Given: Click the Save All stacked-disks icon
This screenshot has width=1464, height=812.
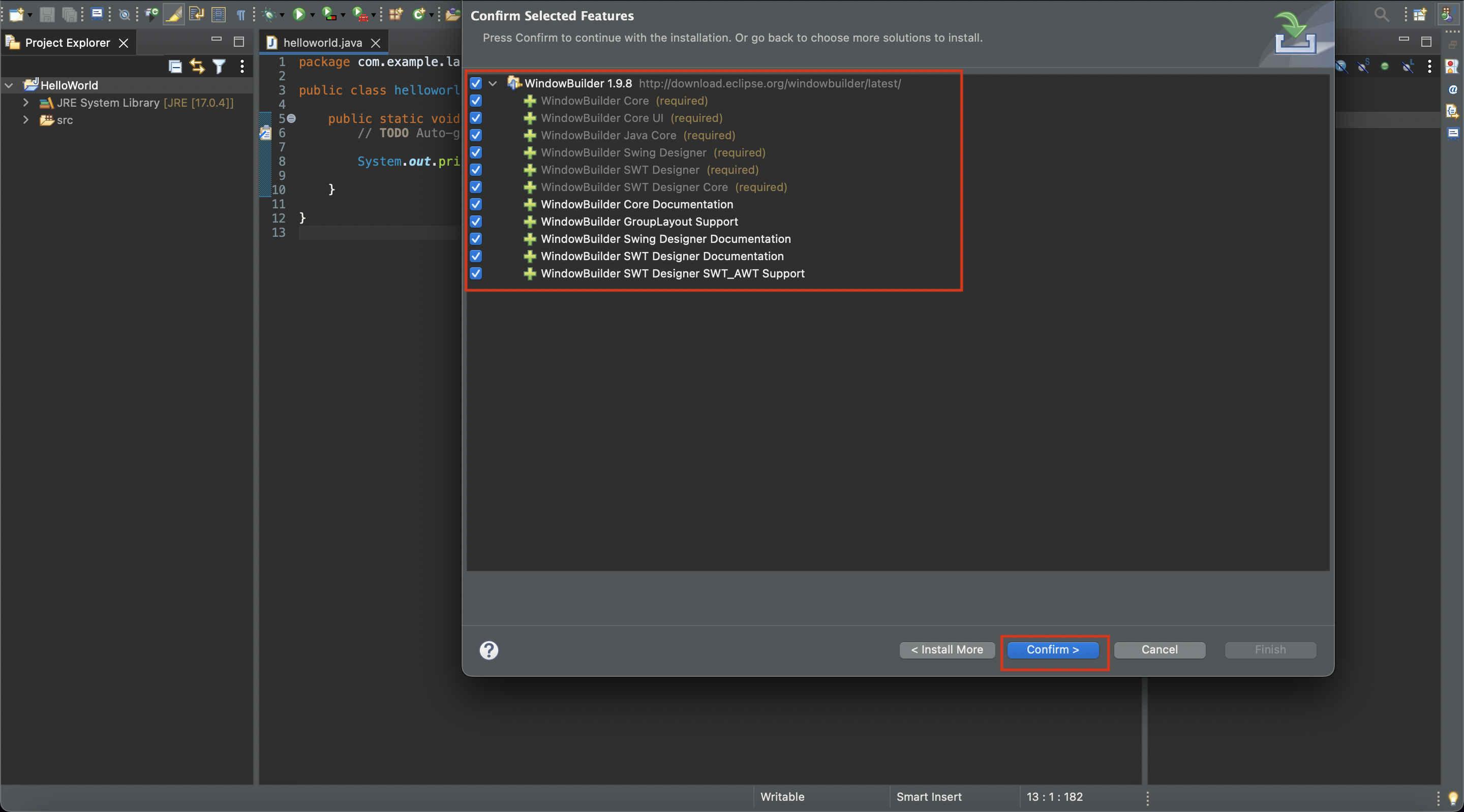Looking at the screenshot, I should point(69,14).
